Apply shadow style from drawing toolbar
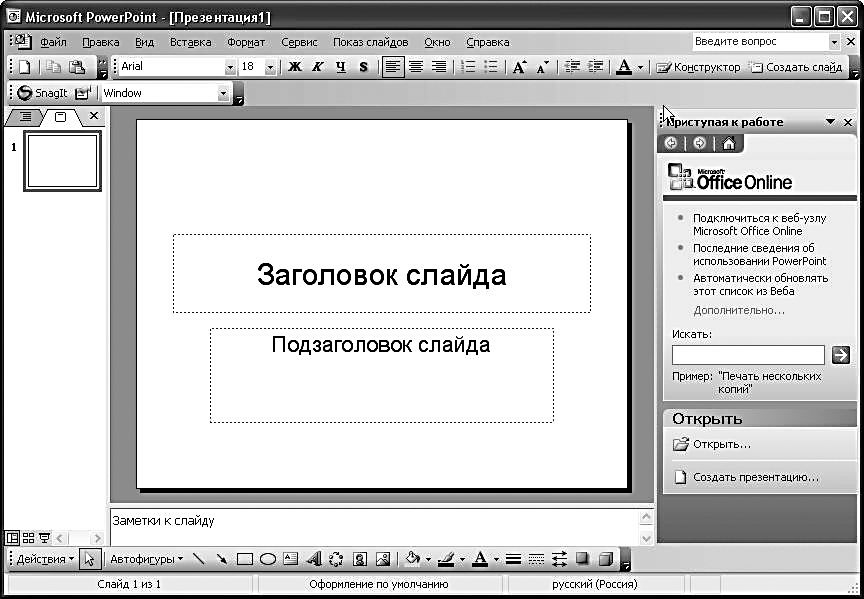This screenshot has height=599, width=864. point(584,559)
